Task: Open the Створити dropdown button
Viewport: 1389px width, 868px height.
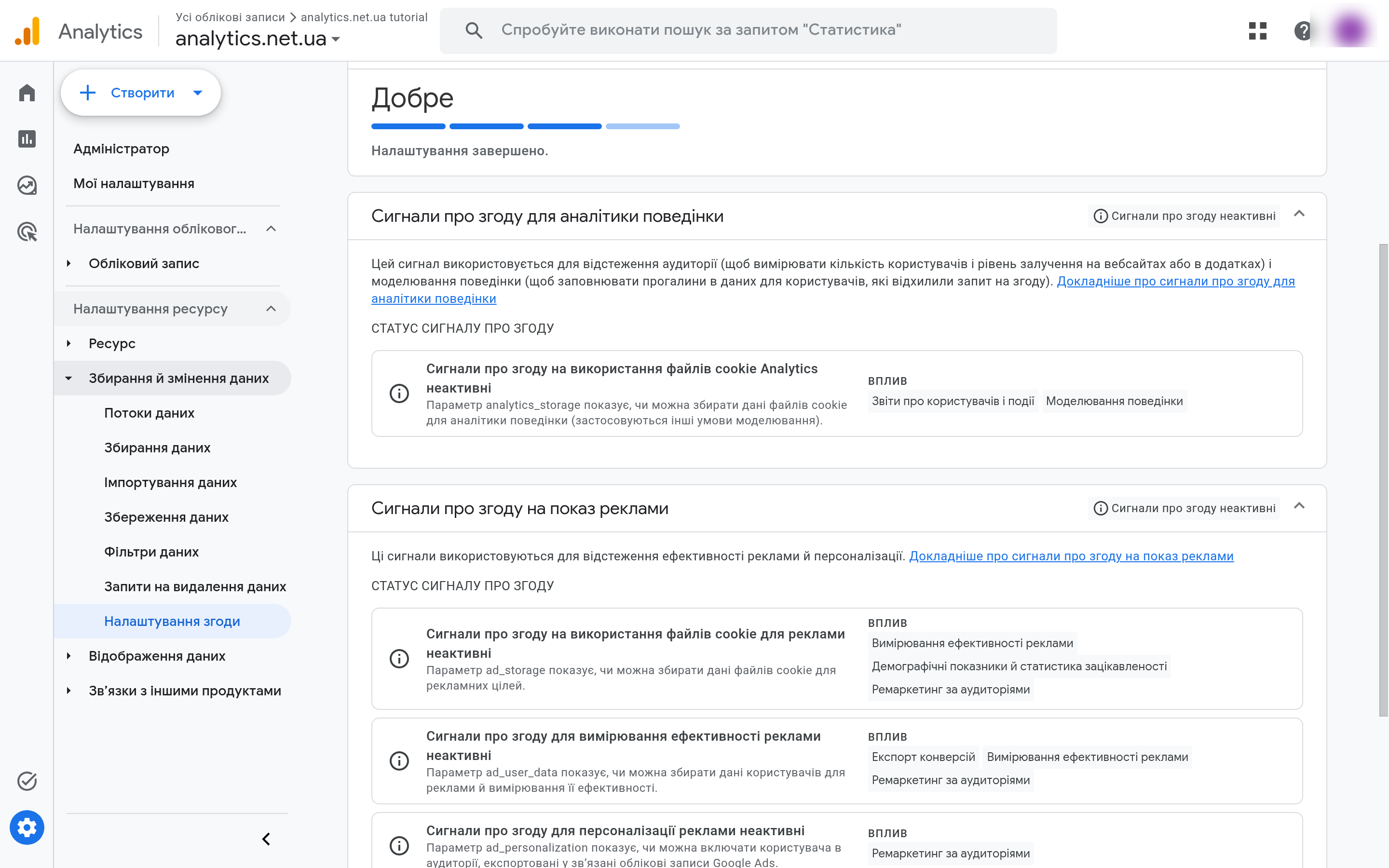Action: point(141,93)
